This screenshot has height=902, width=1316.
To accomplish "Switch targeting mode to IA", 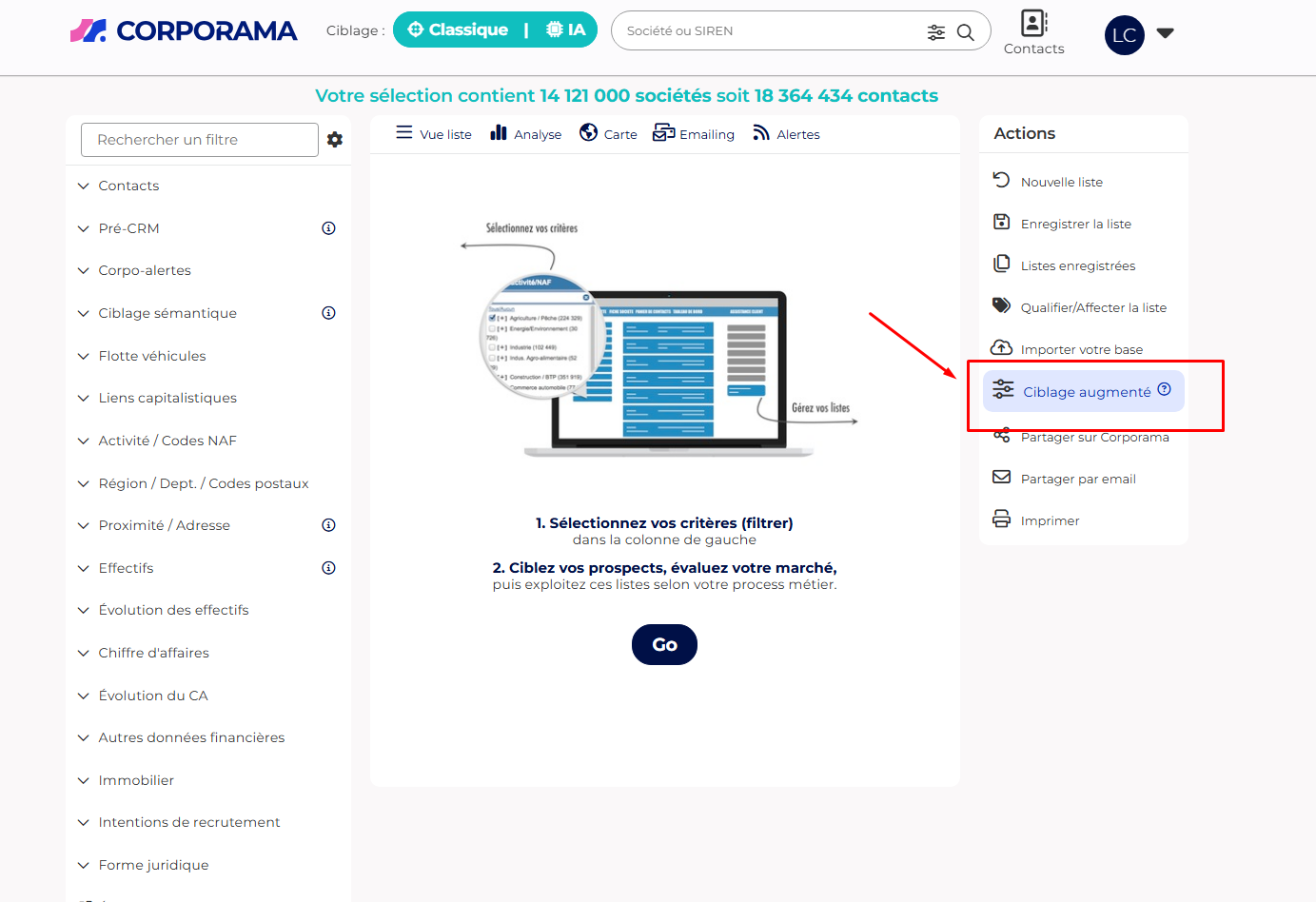I will pyautogui.click(x=566, y=29).
